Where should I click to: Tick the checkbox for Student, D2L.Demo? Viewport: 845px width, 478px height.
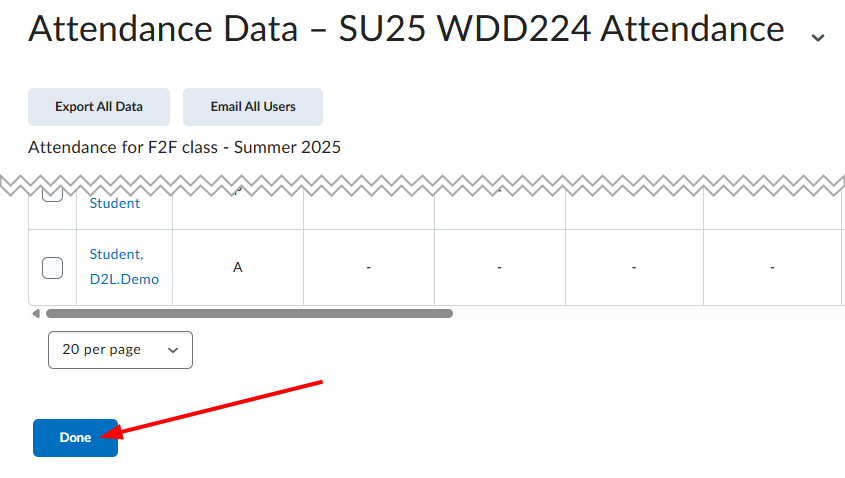coord(52,268)
